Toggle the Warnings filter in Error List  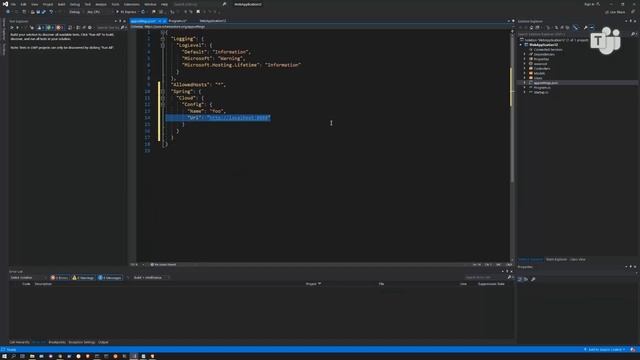[83, 278]
